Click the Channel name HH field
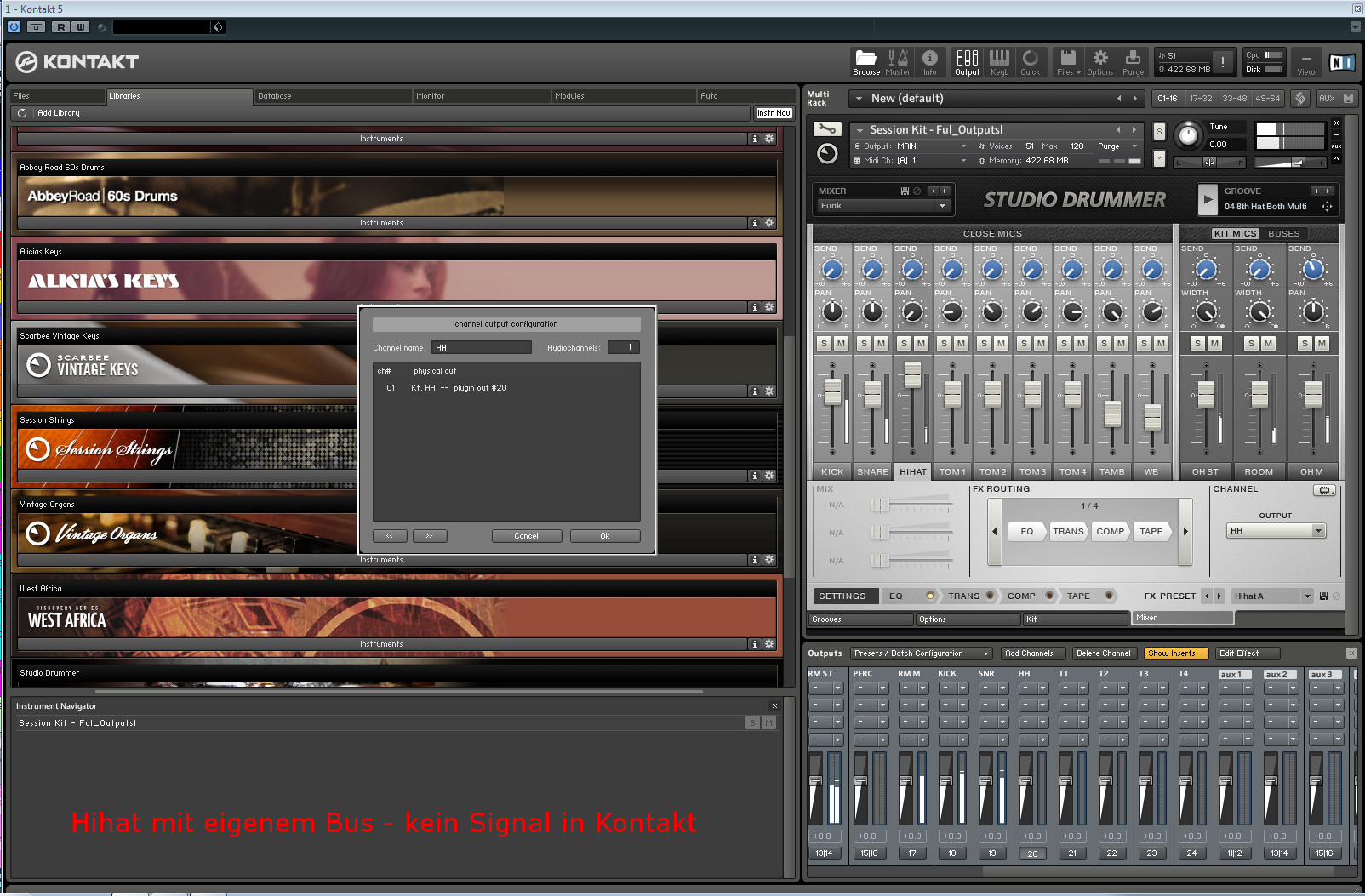This screenshot has width=1365, height=896. (482, 347)
